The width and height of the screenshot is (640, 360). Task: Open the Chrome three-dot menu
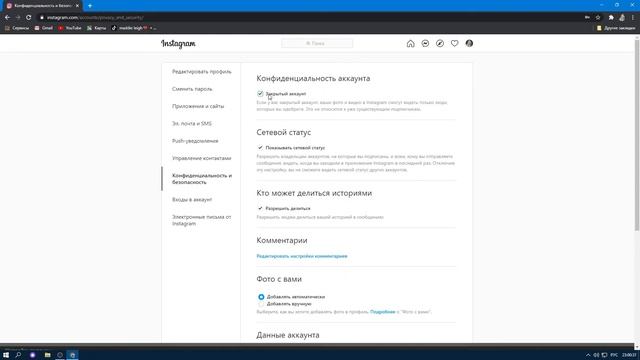633,18
